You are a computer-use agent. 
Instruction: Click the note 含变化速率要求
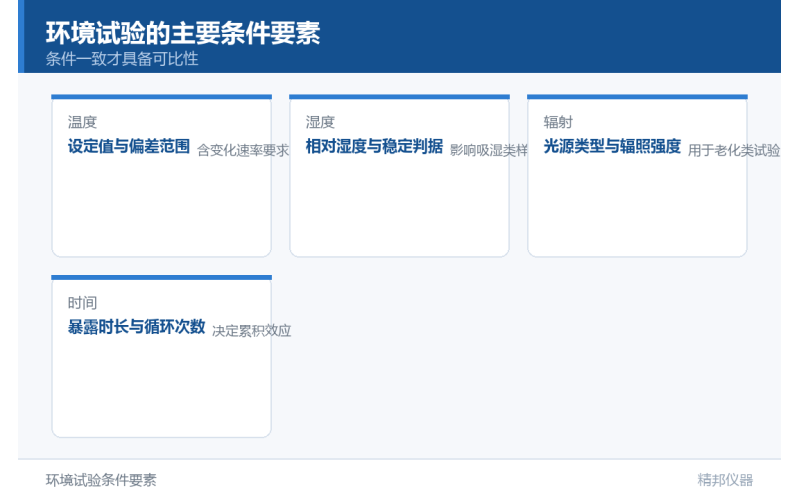(243, 150)
